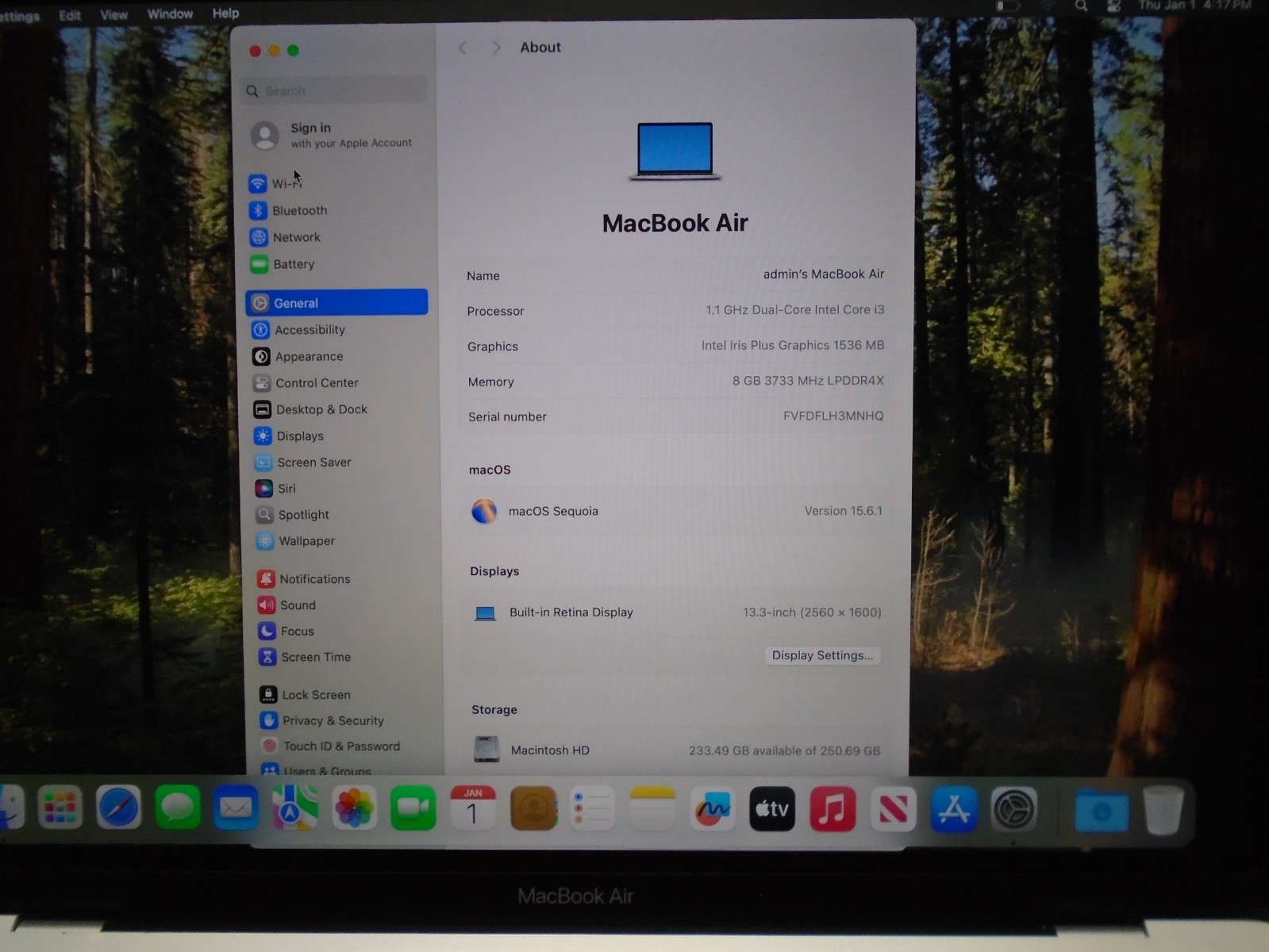Open Focus settings
The image size is (1269, 952).
[286, 631]
